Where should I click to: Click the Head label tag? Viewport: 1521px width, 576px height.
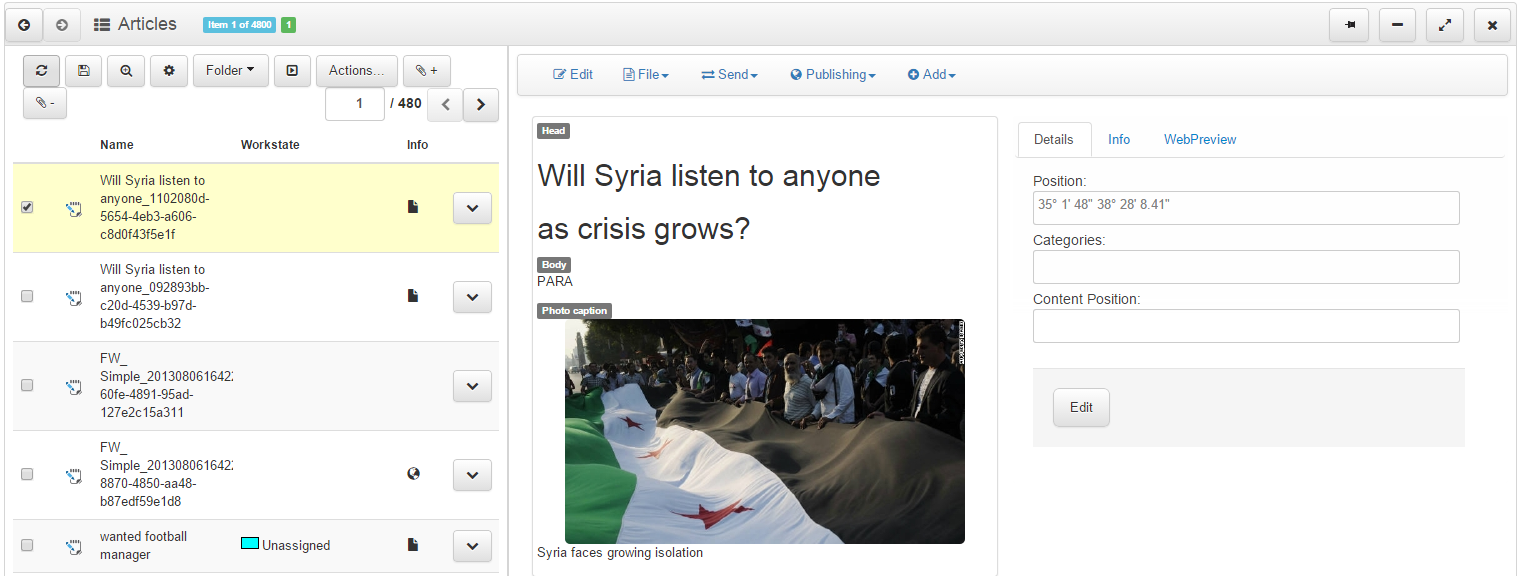[x=553, y=131]
